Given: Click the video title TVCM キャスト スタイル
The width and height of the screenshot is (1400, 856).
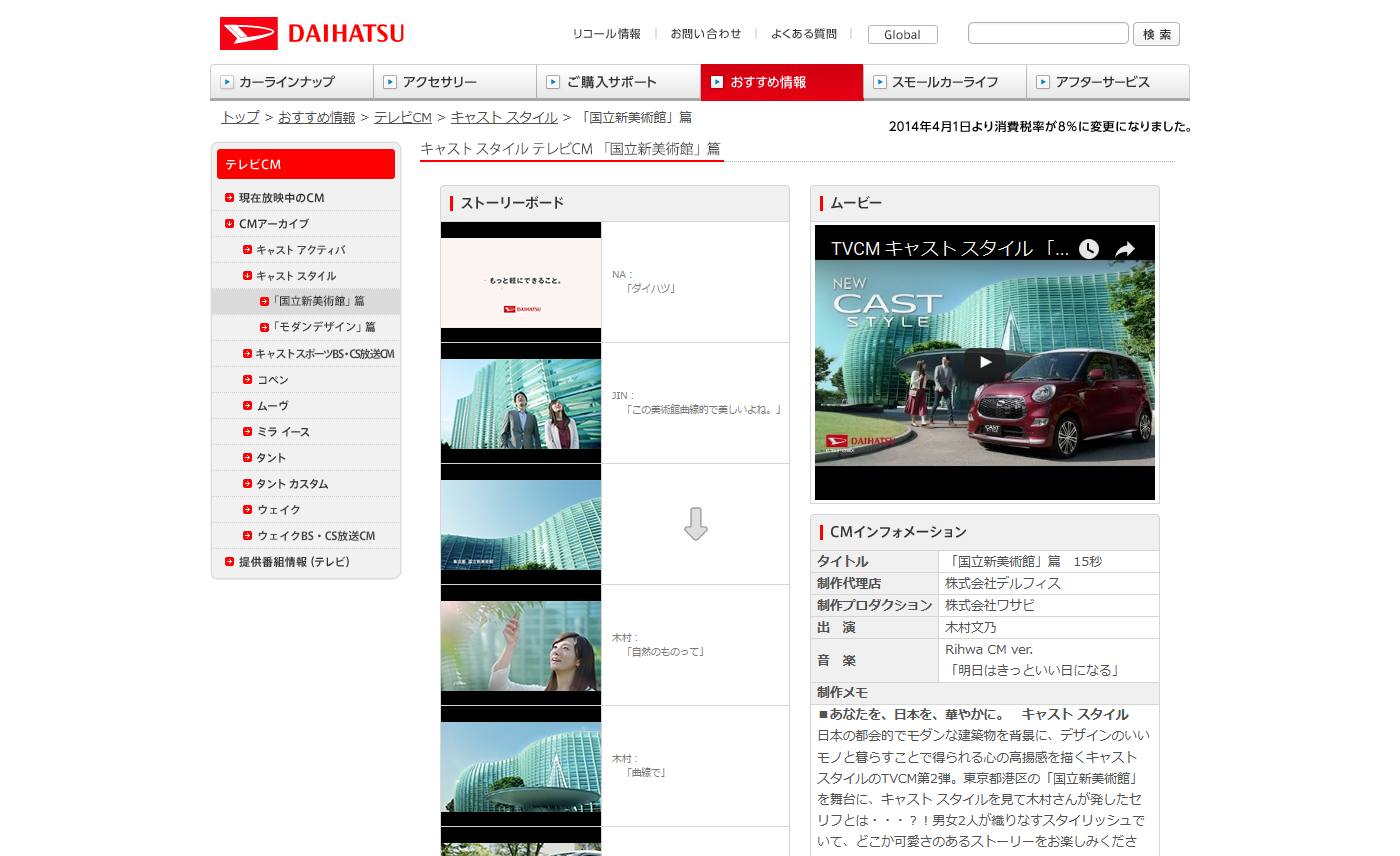Looking at the screenshot, I should (949, 249).
